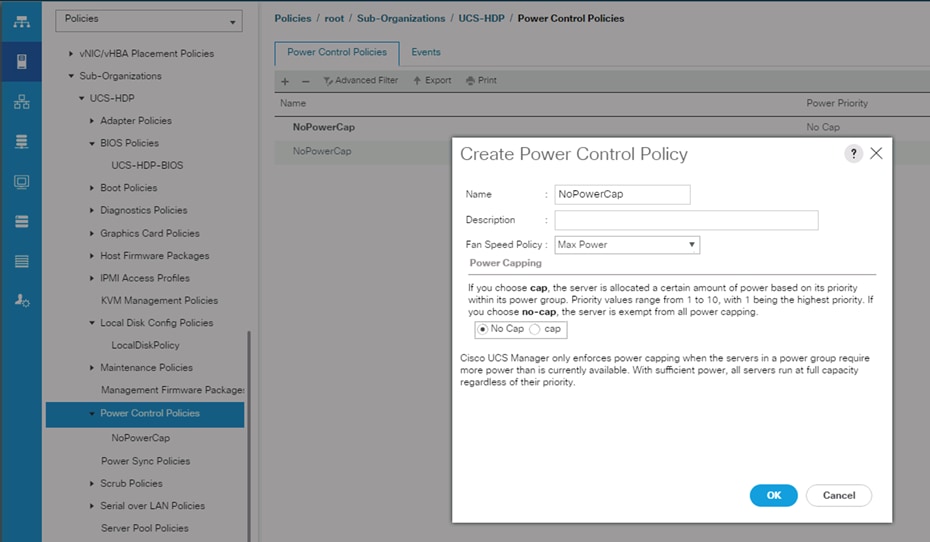Click the UCS-HDP breadcrumb link
Viewport: 930px width, 542px height.
coord(481,18)
